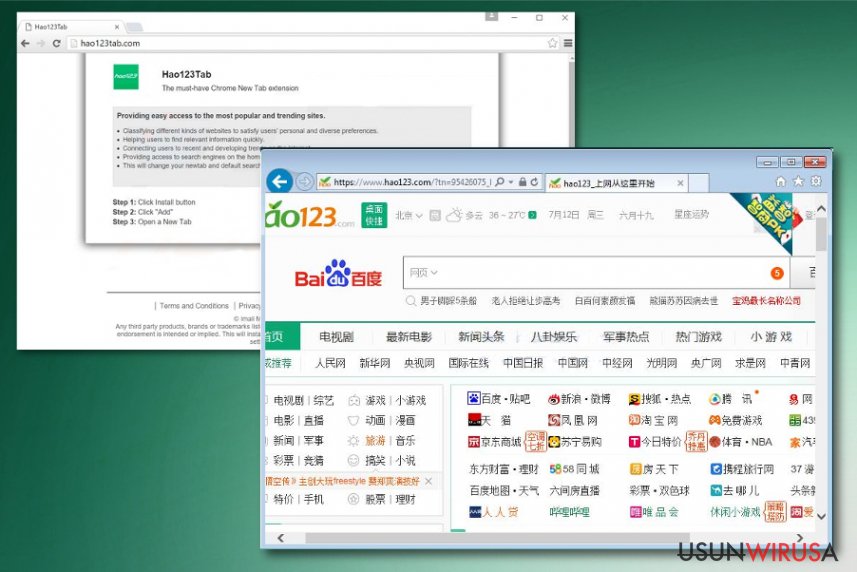
Task: Close the Hao123Tab tab in Chrome
Action: pyautogui.click(x=116, y=27)
